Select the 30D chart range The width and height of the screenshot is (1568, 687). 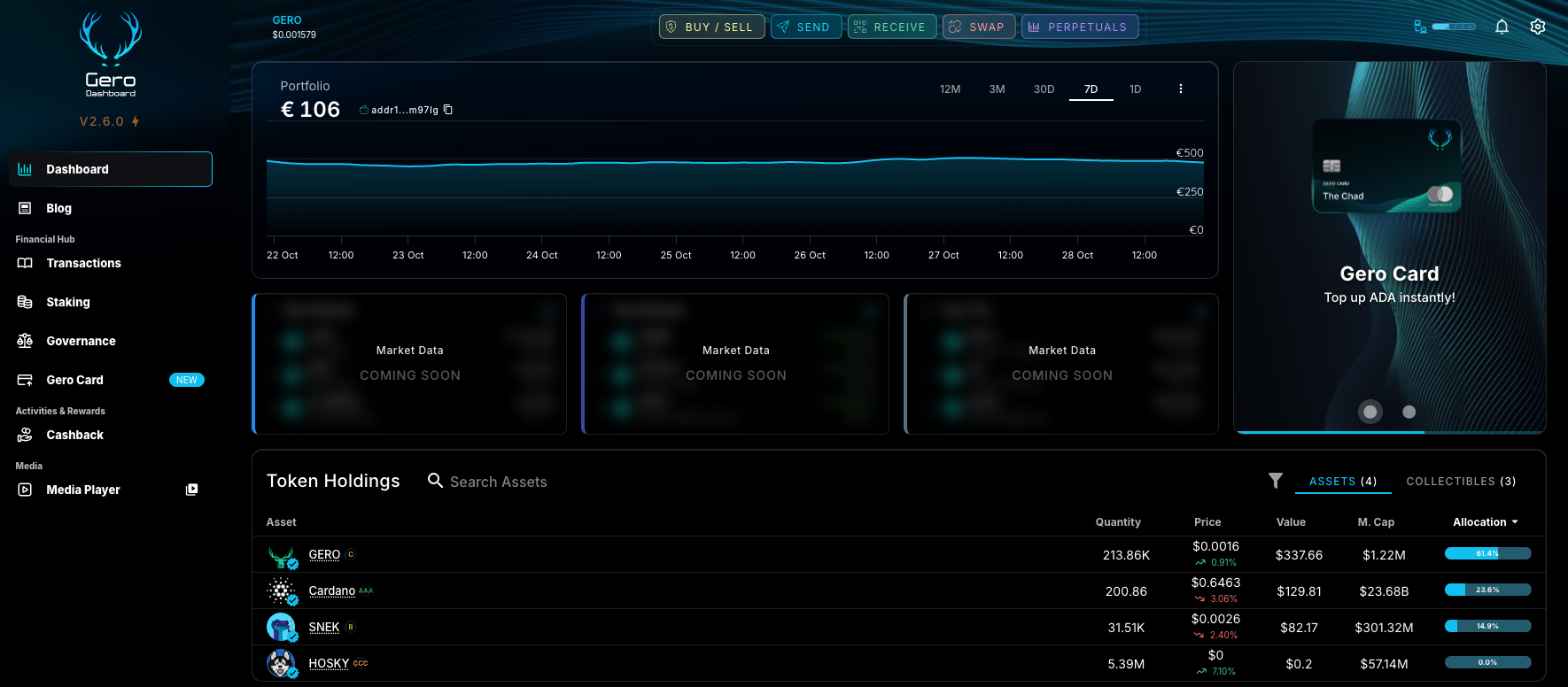1044,89
